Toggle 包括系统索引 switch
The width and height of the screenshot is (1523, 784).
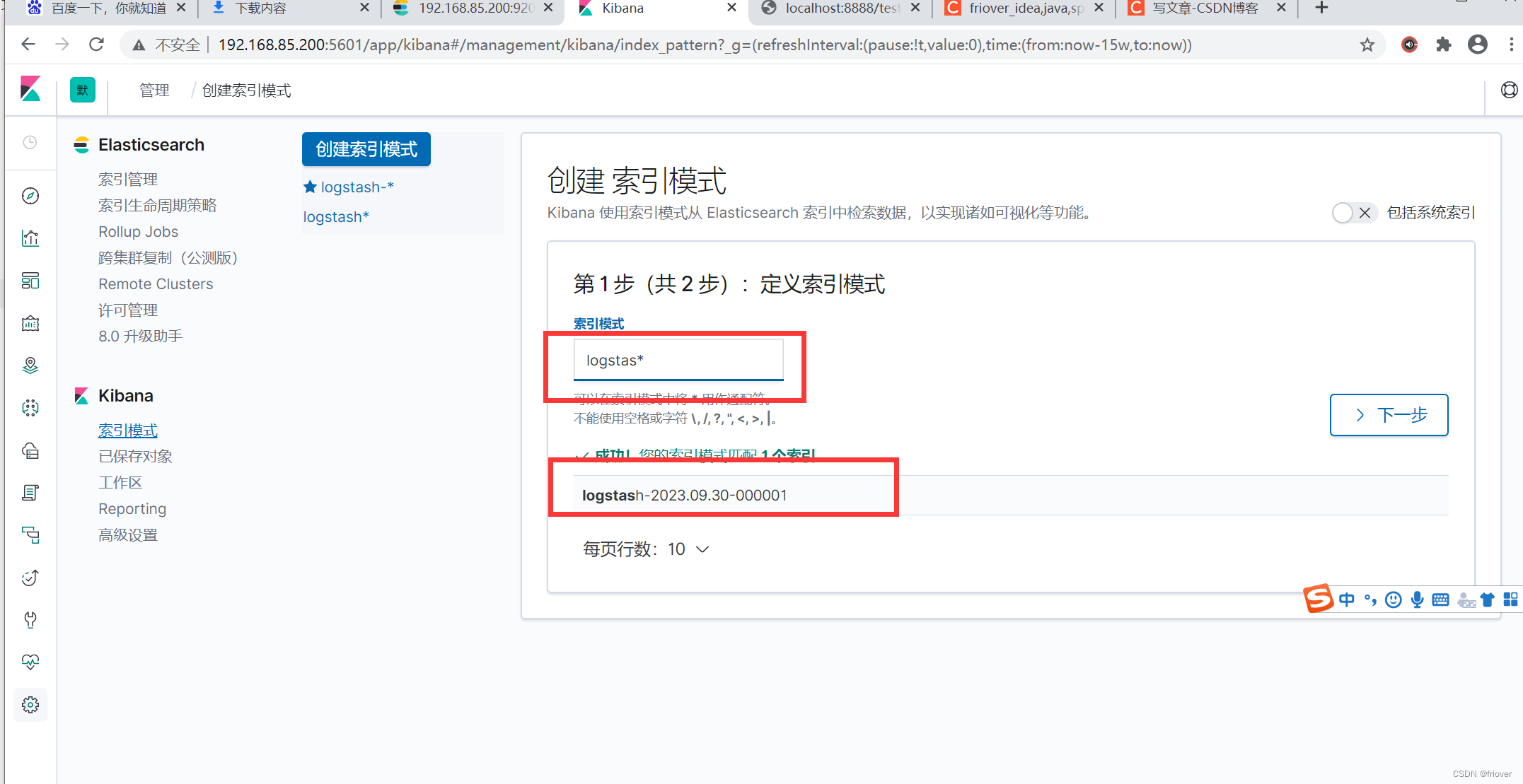1354,213
